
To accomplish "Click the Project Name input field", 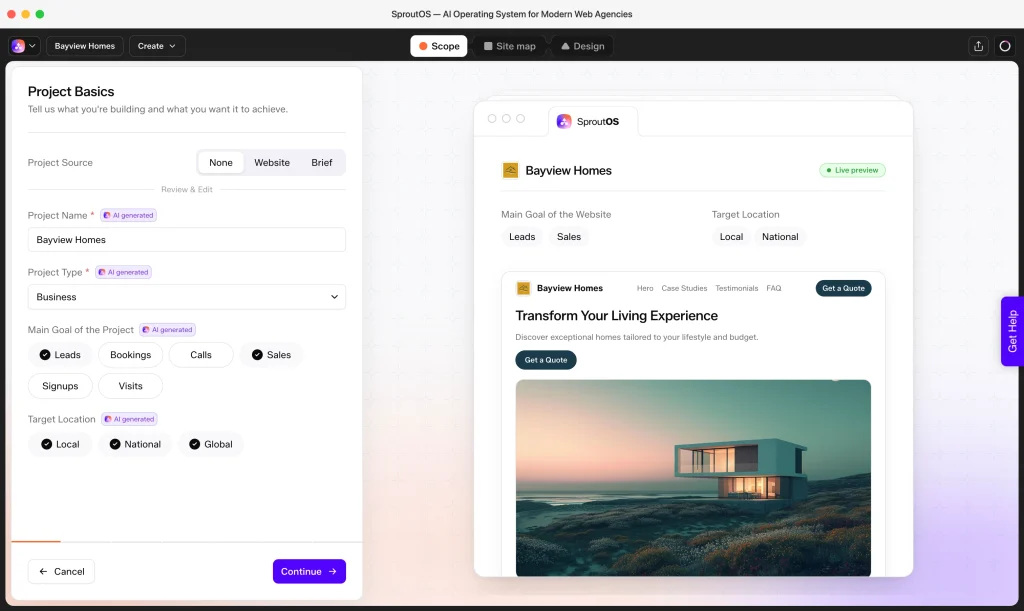I will coord(187,240).
